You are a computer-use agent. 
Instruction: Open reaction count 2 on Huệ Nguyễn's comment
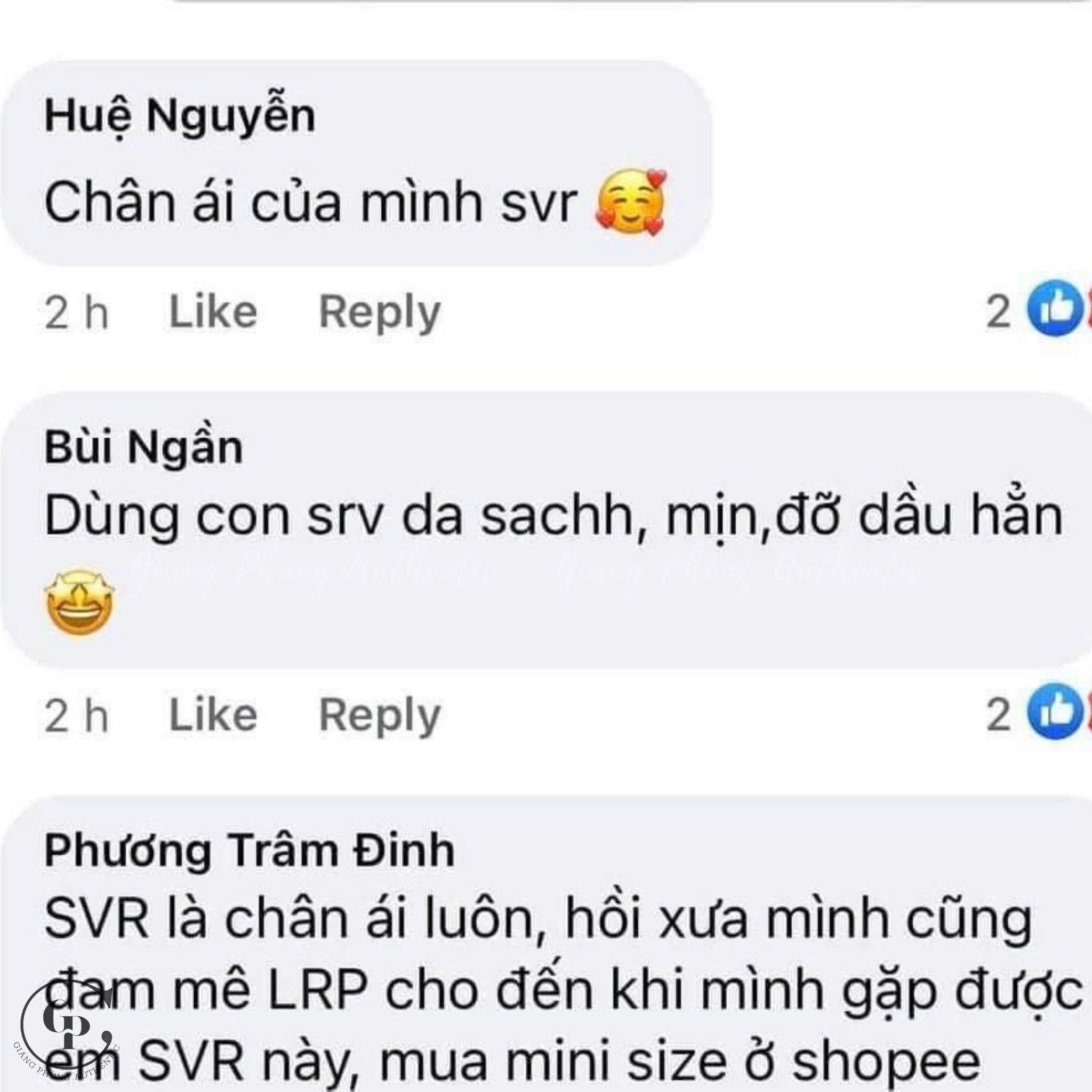coord(999,311)
